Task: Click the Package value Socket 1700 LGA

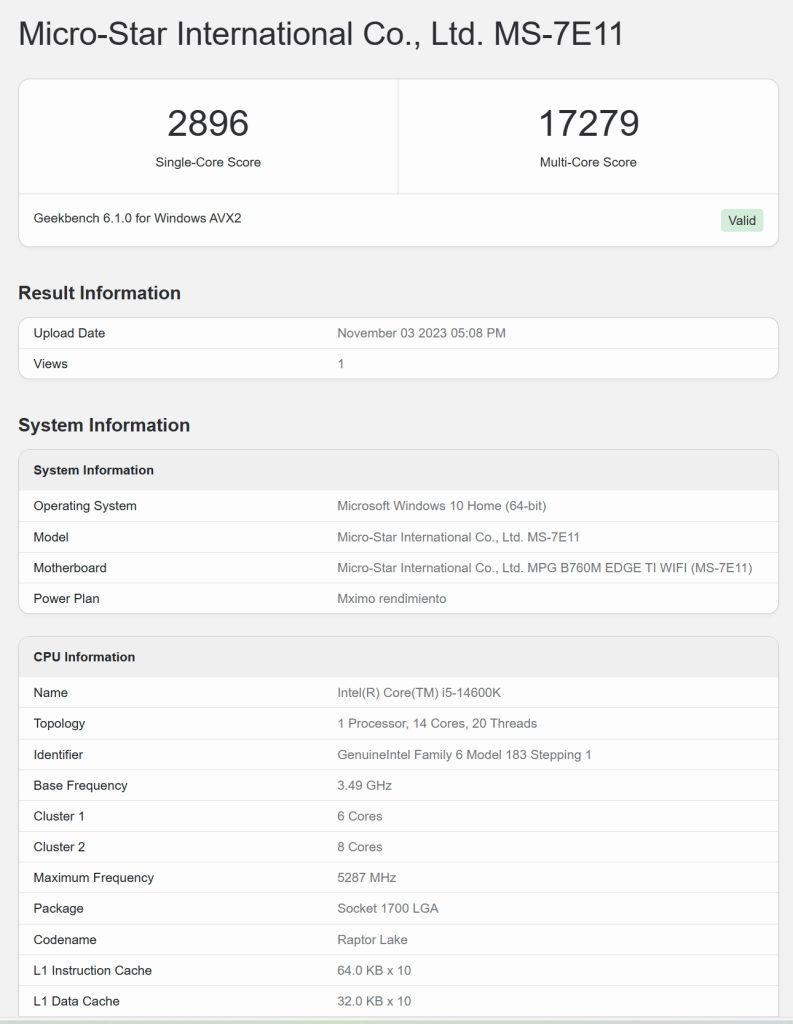Action: coord(388,908)
